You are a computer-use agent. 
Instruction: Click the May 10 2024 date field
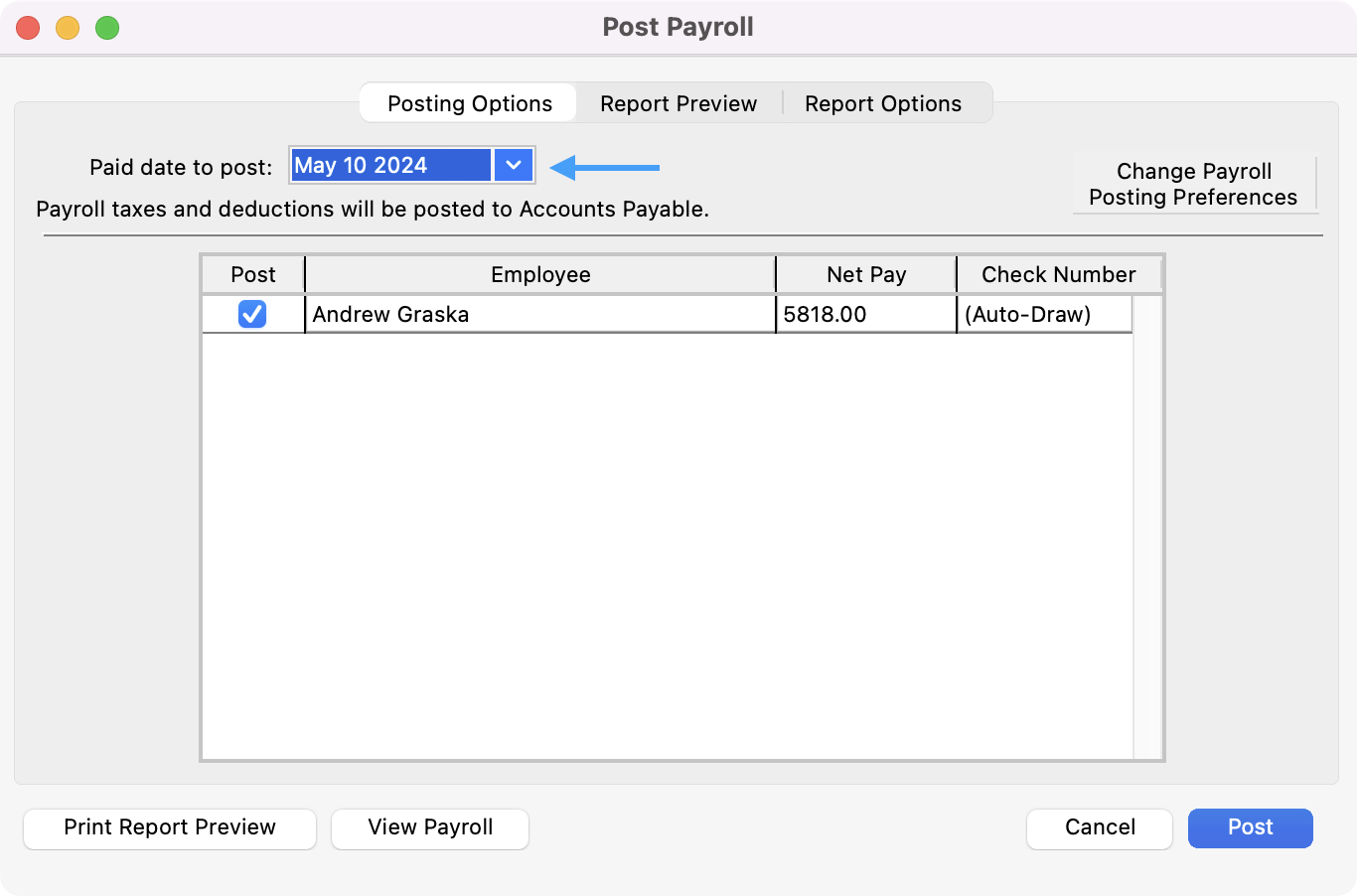click(390, 166)
